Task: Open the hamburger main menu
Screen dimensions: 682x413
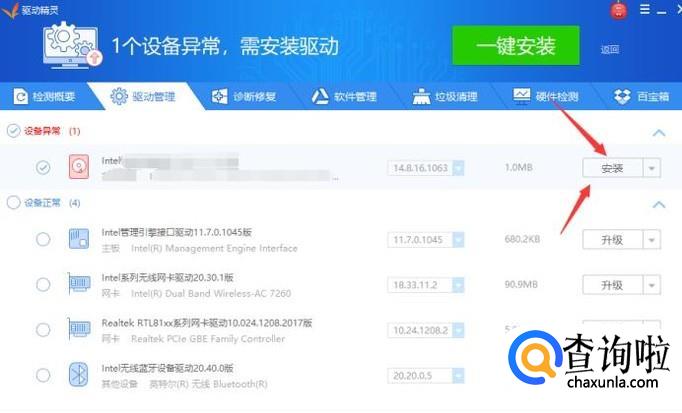Action: 645,9
